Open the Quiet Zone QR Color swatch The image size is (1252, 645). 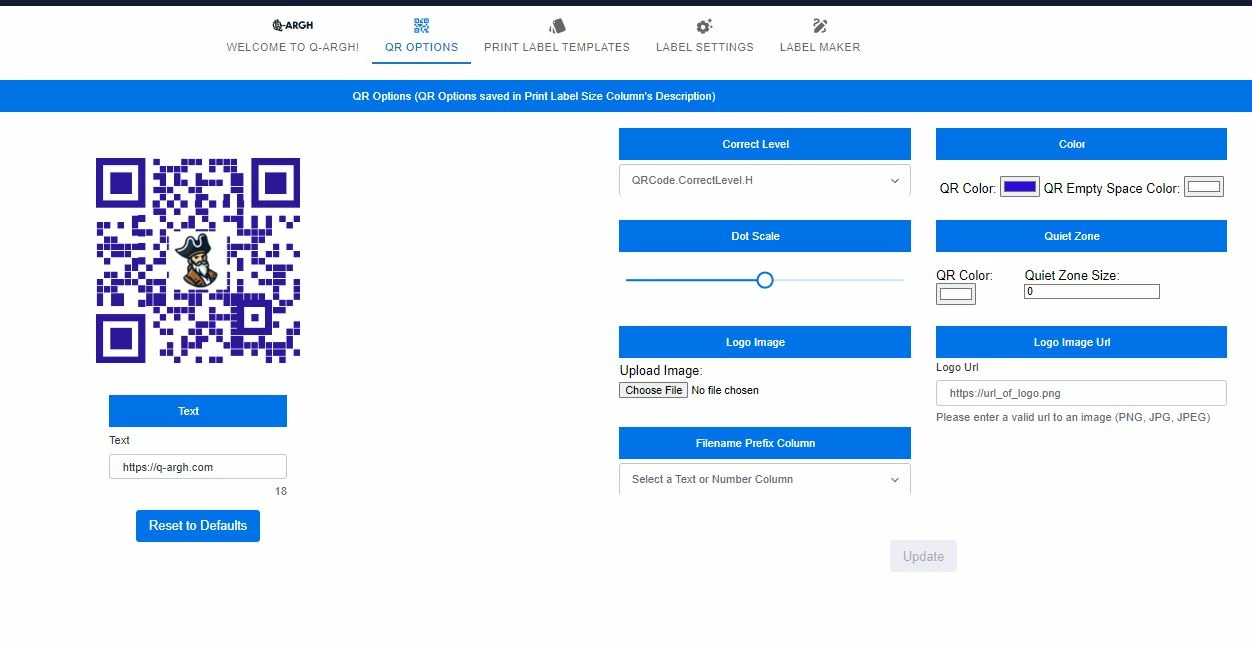[x=956, y=294]
